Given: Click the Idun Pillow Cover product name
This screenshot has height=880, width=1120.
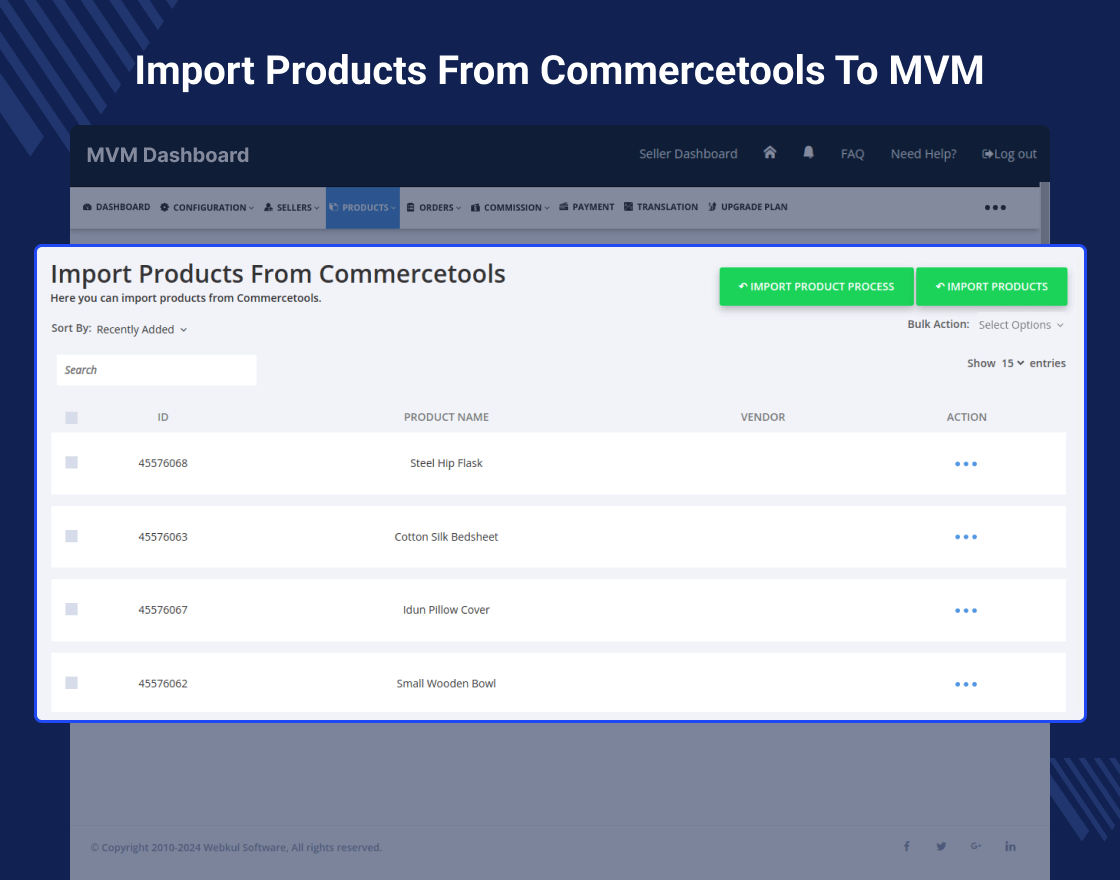Looking at the screenshot, I should click(x=446, y=609).
